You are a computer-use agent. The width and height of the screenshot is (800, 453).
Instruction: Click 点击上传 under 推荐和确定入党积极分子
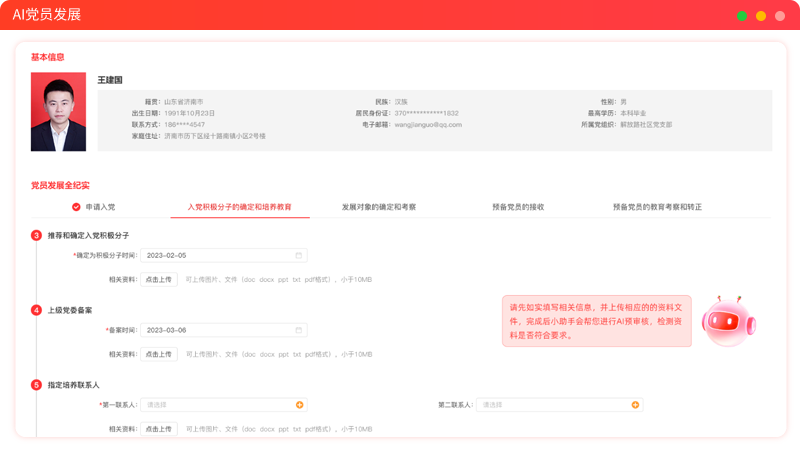coord(159,280)
